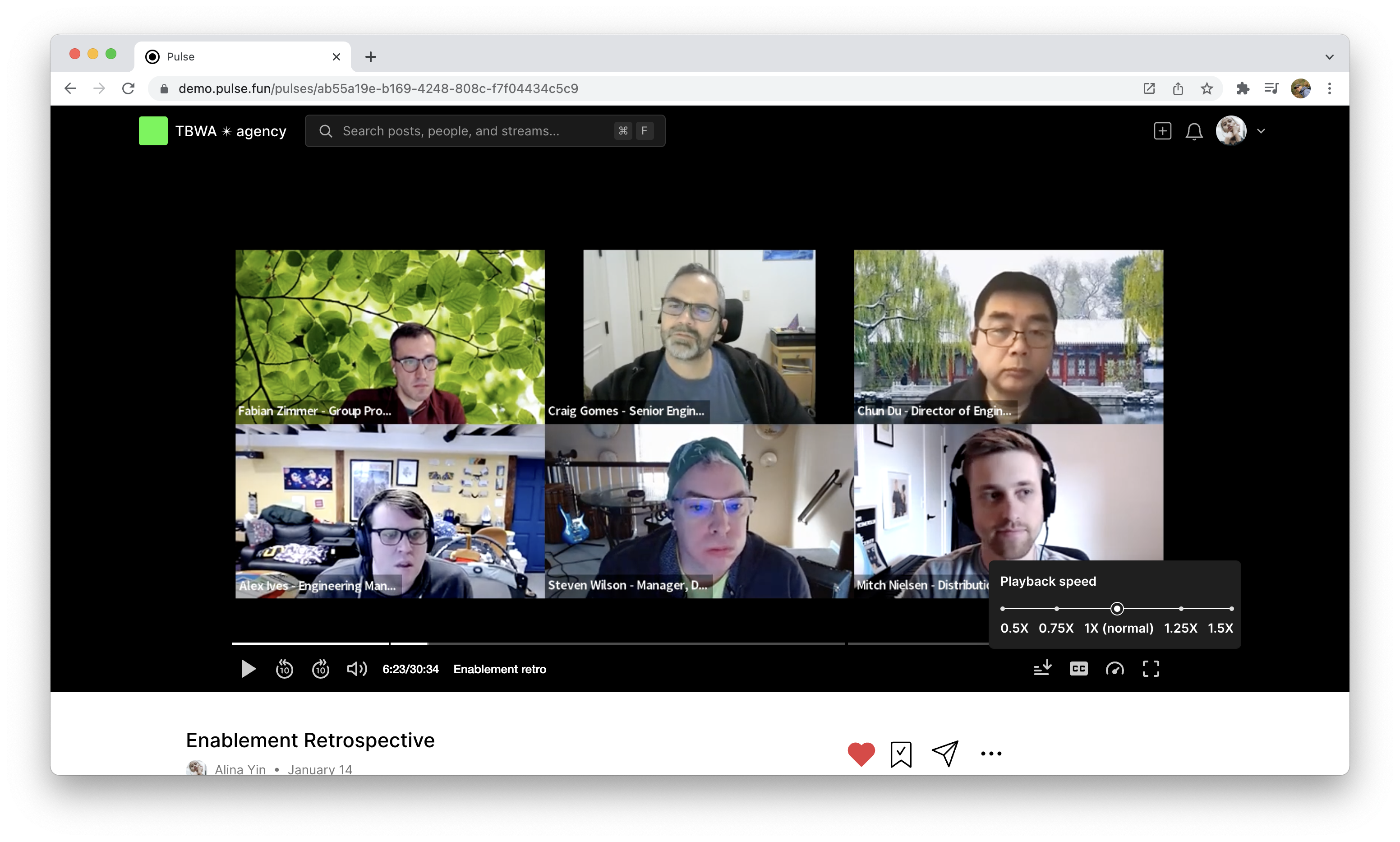Create new post with plus icon
The image size is (1400, 842).
(1162, 131)
